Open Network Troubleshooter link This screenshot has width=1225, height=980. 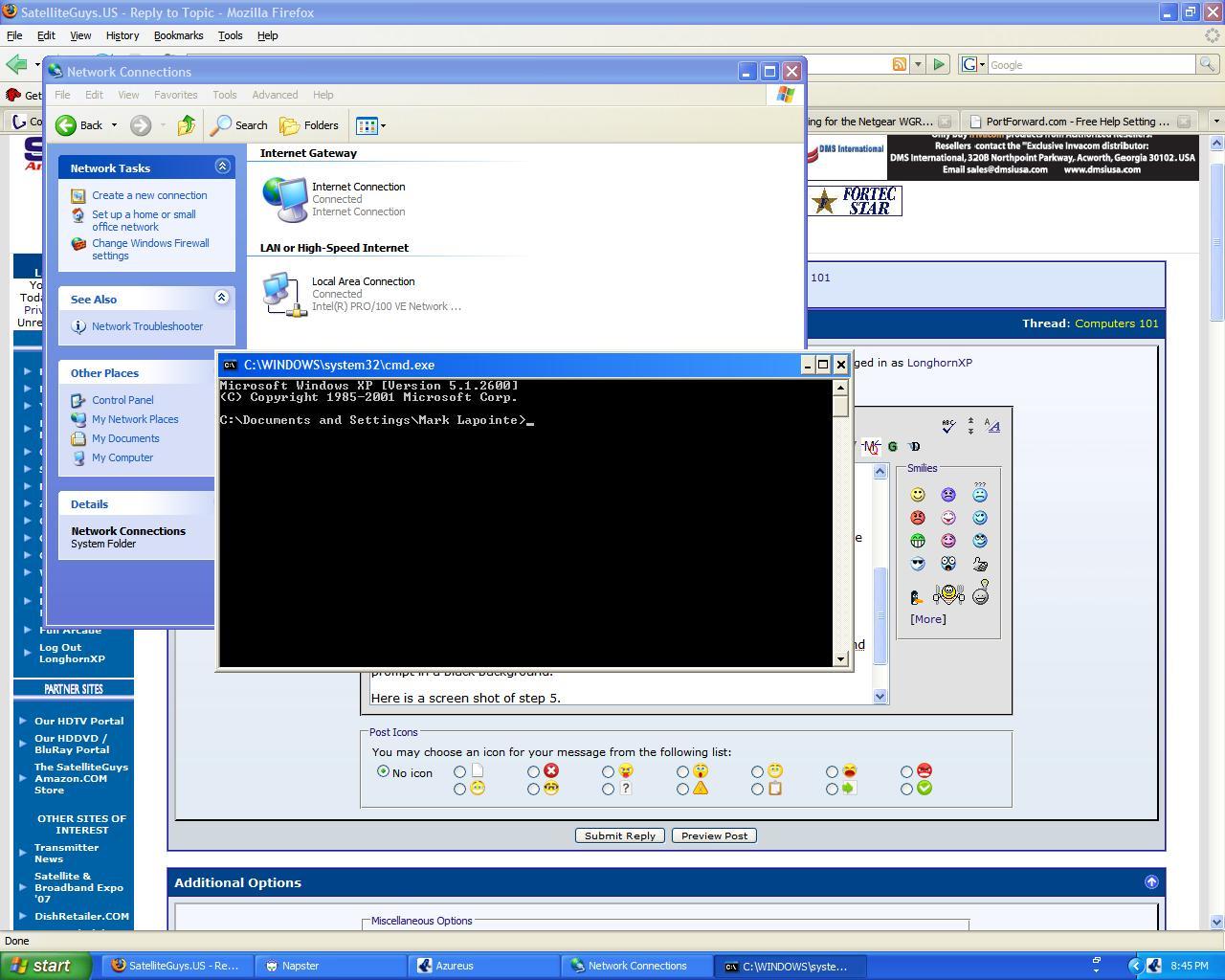click(147, 326)
